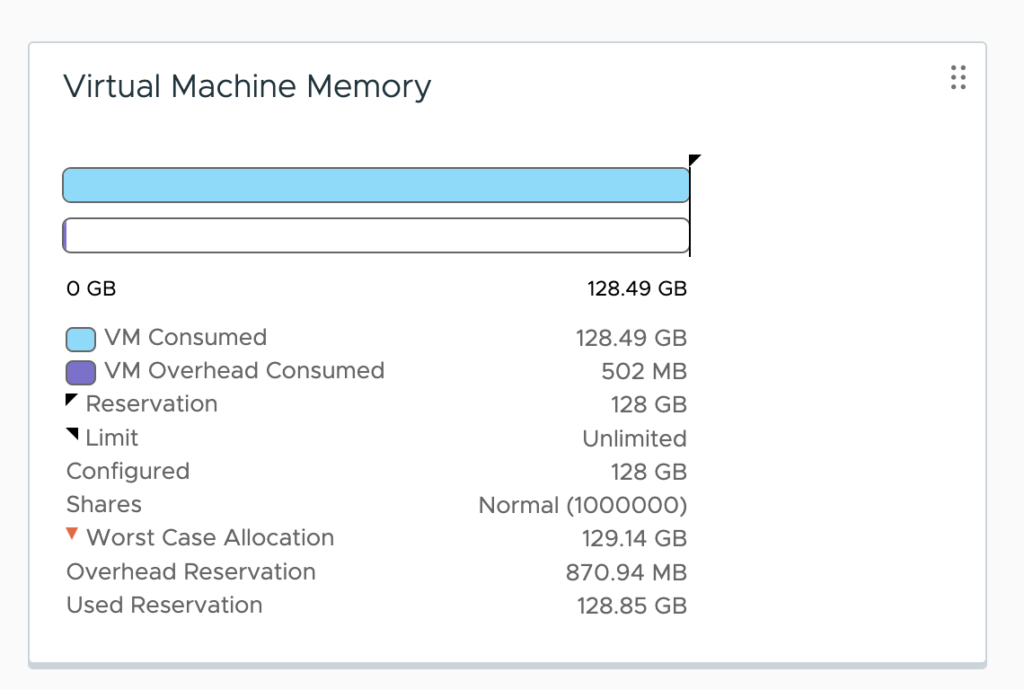Click the red Worst Case Allocation triangle
Image resolution: width=1024 pixels, height=690 pixels.
(x=72, y=535)
